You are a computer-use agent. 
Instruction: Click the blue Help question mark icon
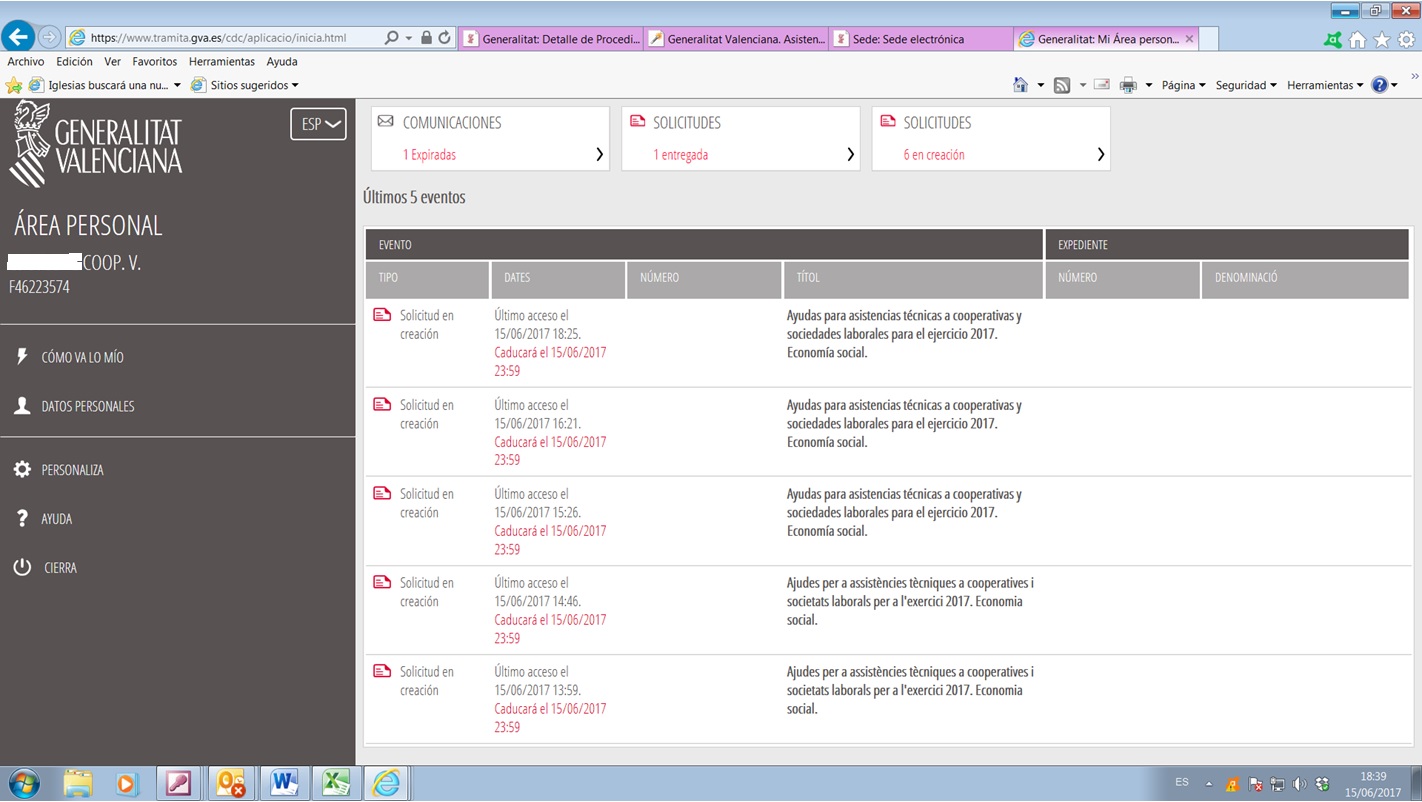pyautogui.click(x=1380, y=85)
